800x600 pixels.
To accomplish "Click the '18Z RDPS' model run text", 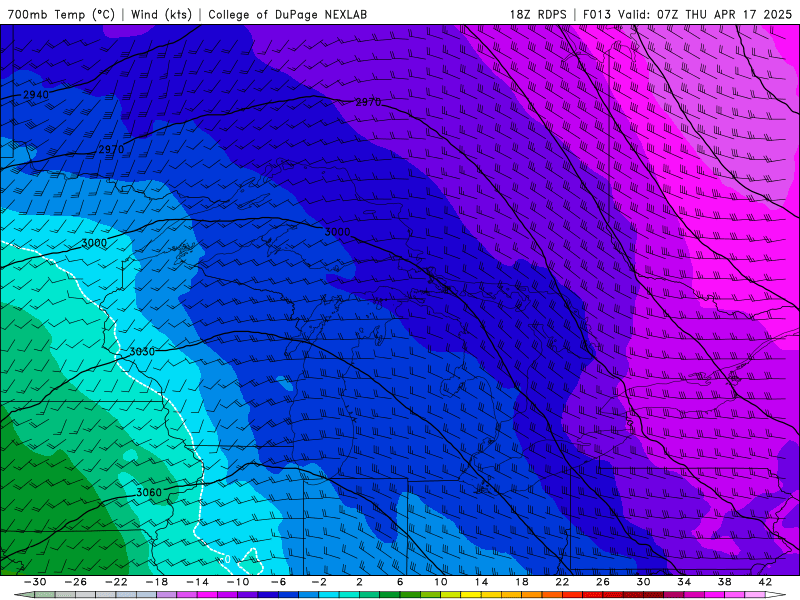I will tap(538, 14).
